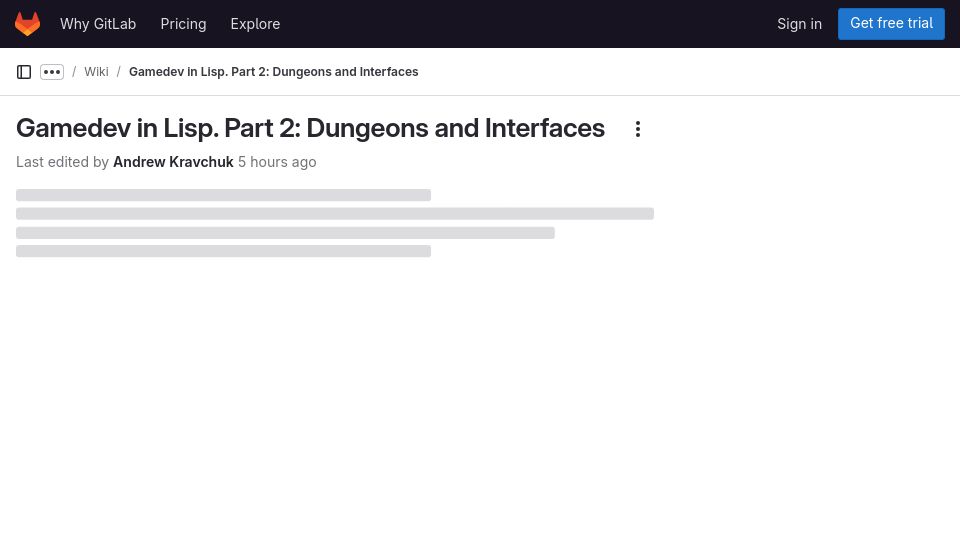
Task: Click the Gamedev in Lisp breadcrumb item
Action: [274, 72]
